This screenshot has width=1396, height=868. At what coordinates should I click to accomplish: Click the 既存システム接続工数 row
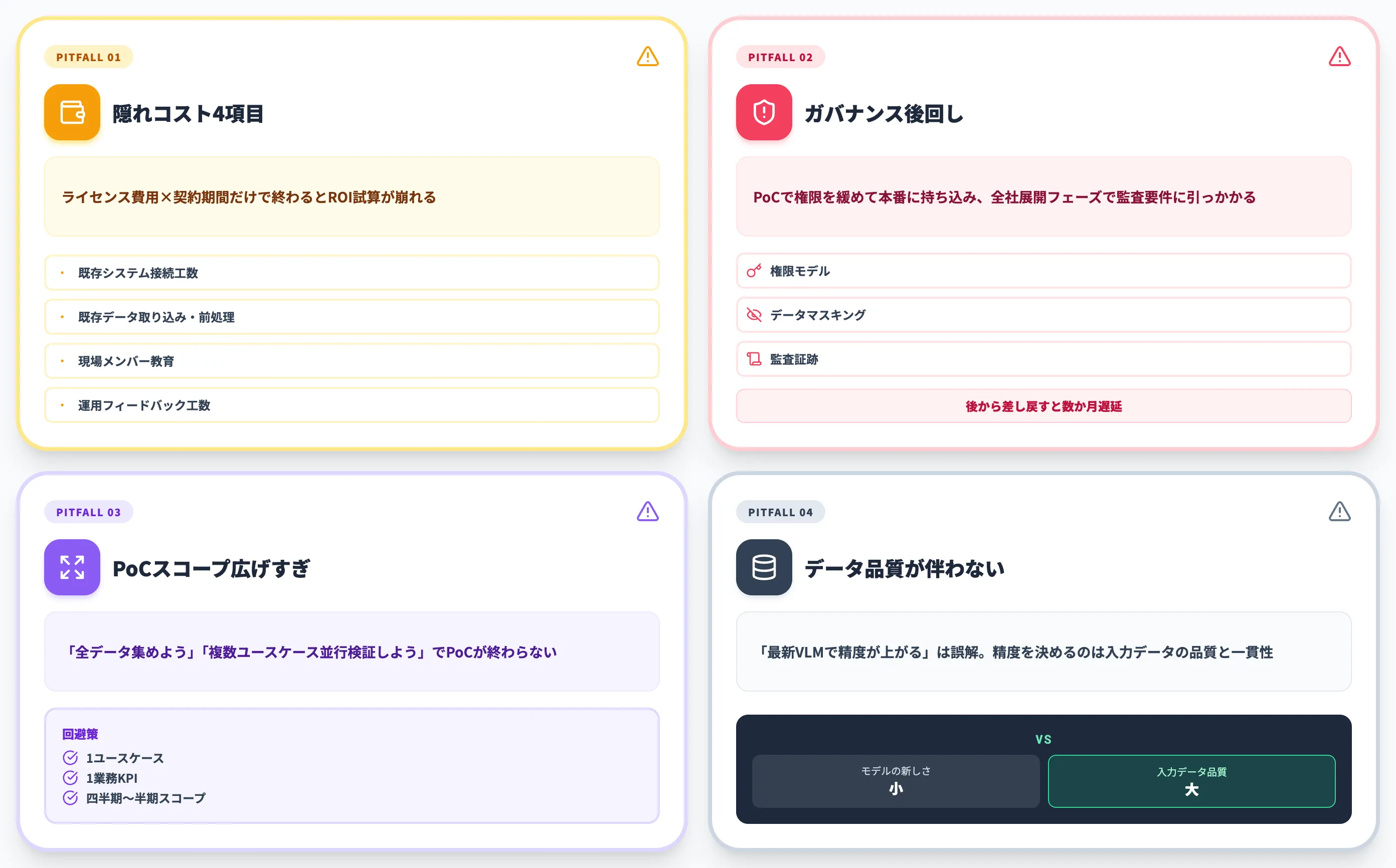click(x=352, y=273)
